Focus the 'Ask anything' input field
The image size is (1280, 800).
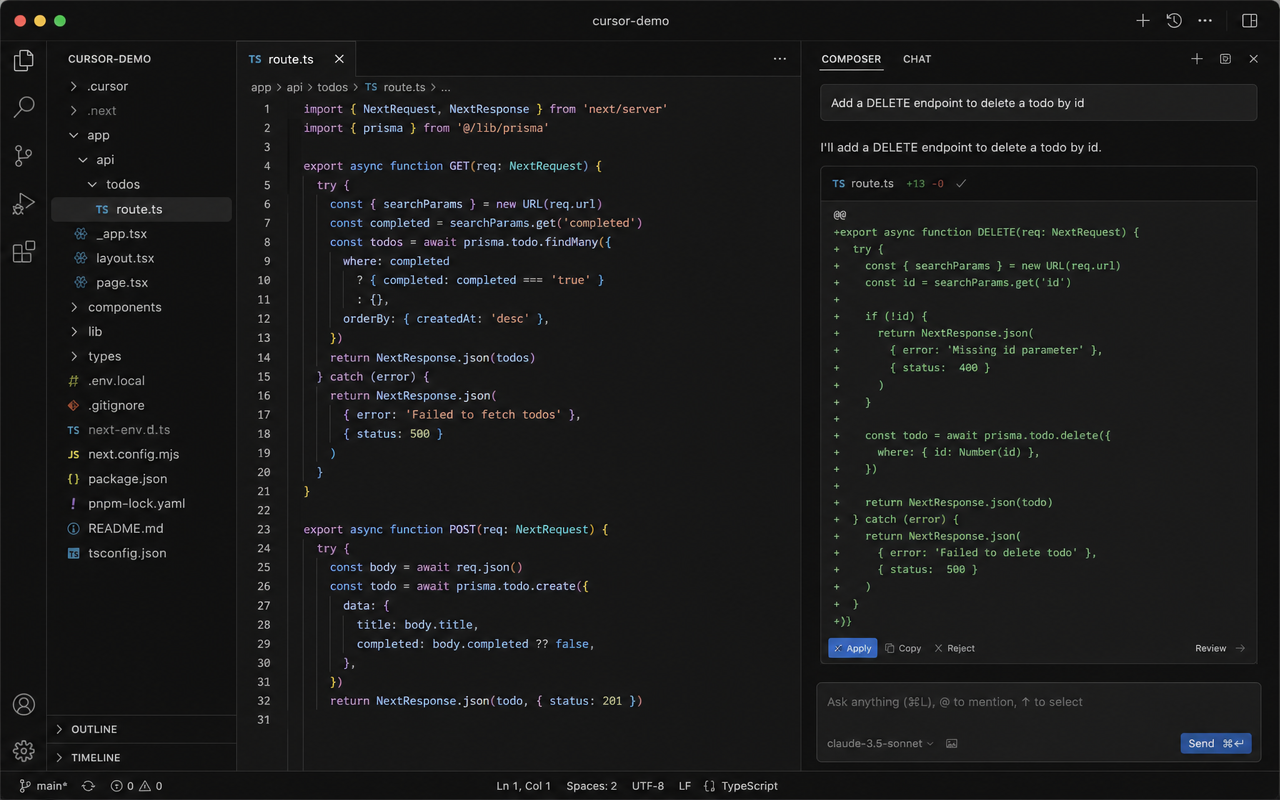(1039, 702)
